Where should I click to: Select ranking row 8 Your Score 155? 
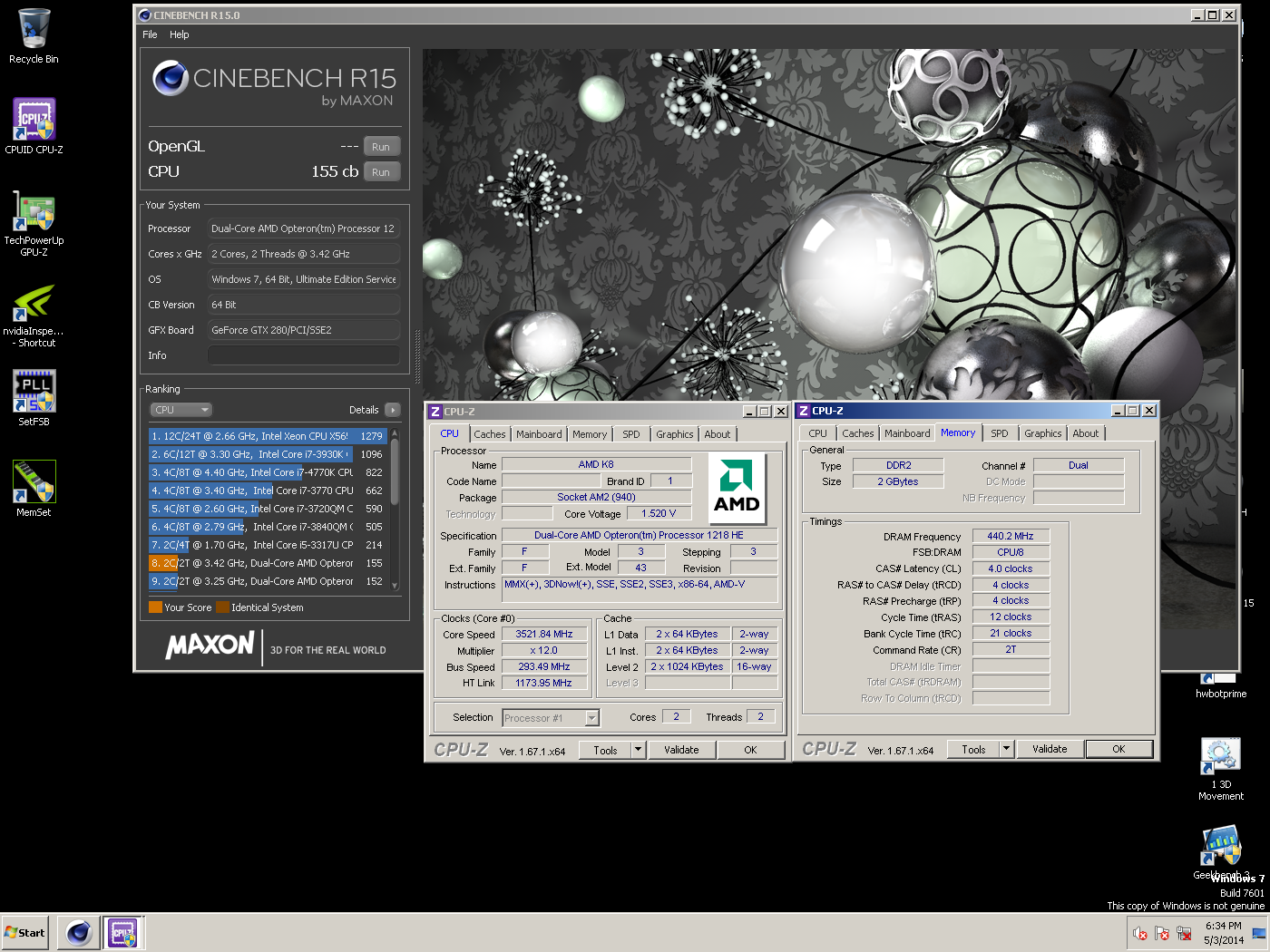[268, 563]
